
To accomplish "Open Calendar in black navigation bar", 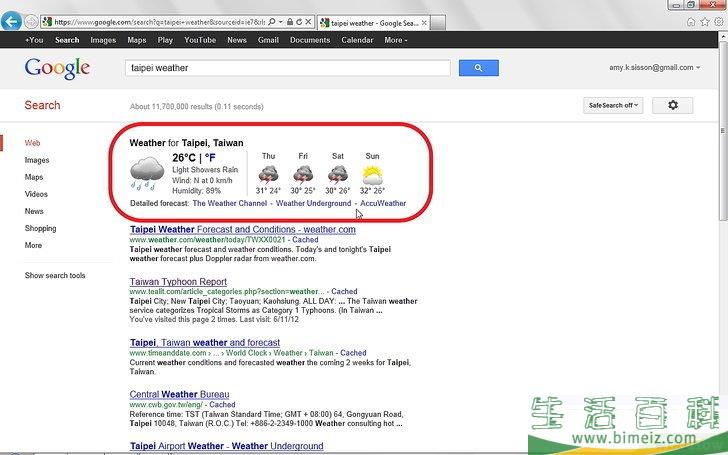I will coord(357,40).
